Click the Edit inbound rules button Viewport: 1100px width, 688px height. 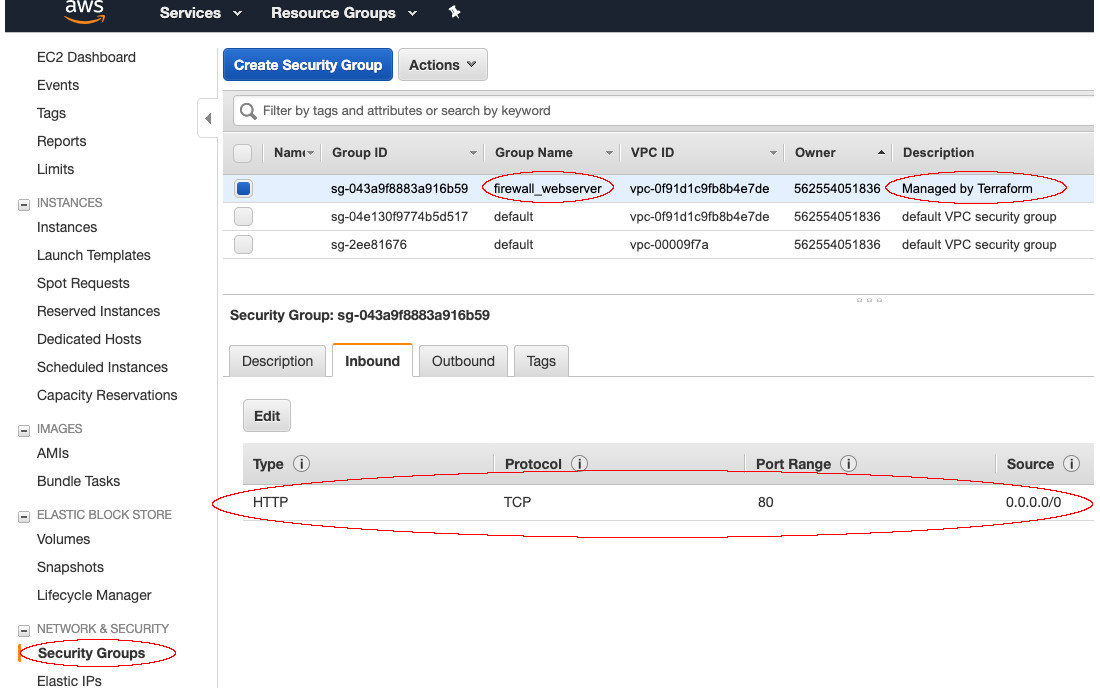tap(267, 416)
